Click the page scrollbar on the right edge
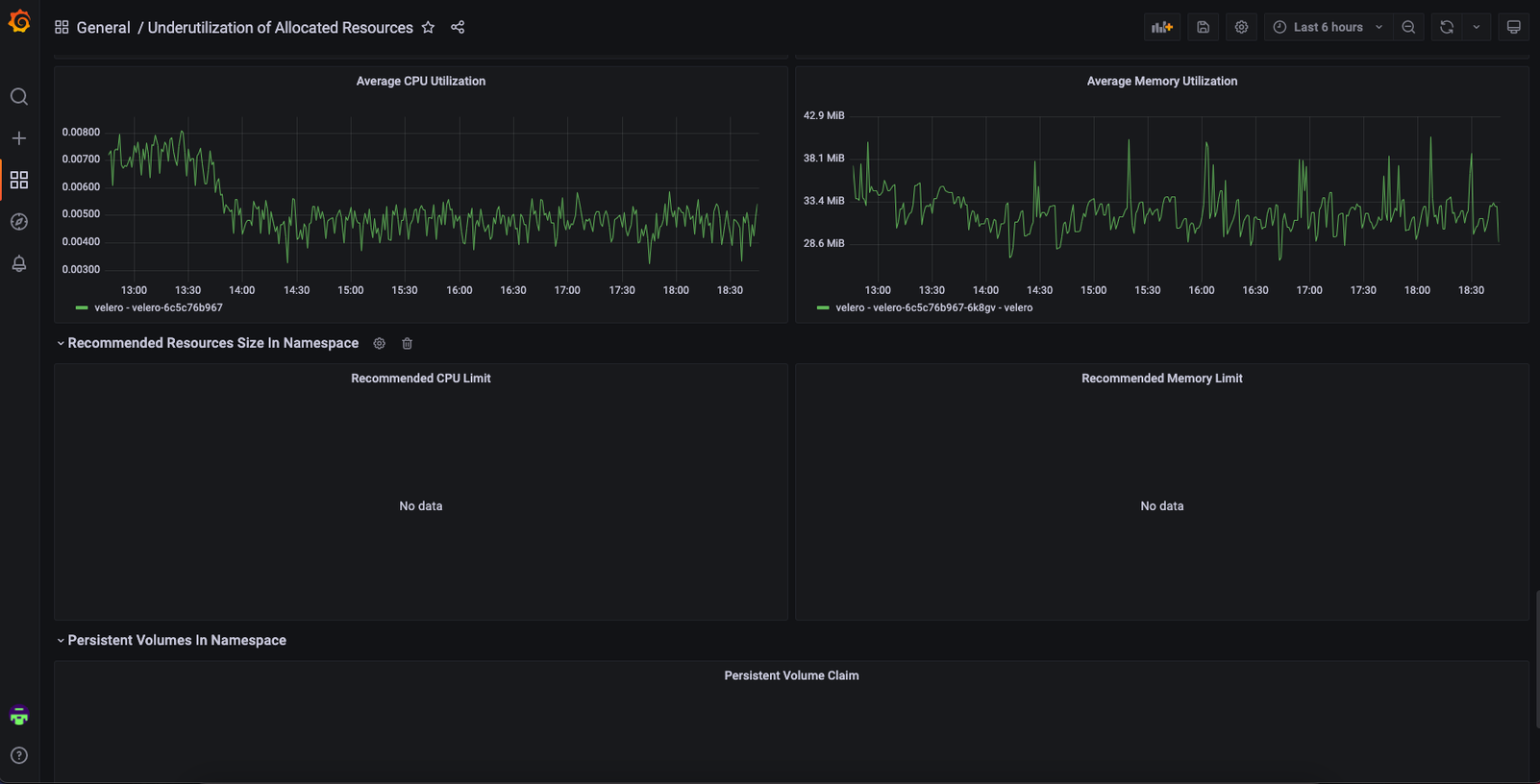The image size is (1540, 784). click(1536, 659)
